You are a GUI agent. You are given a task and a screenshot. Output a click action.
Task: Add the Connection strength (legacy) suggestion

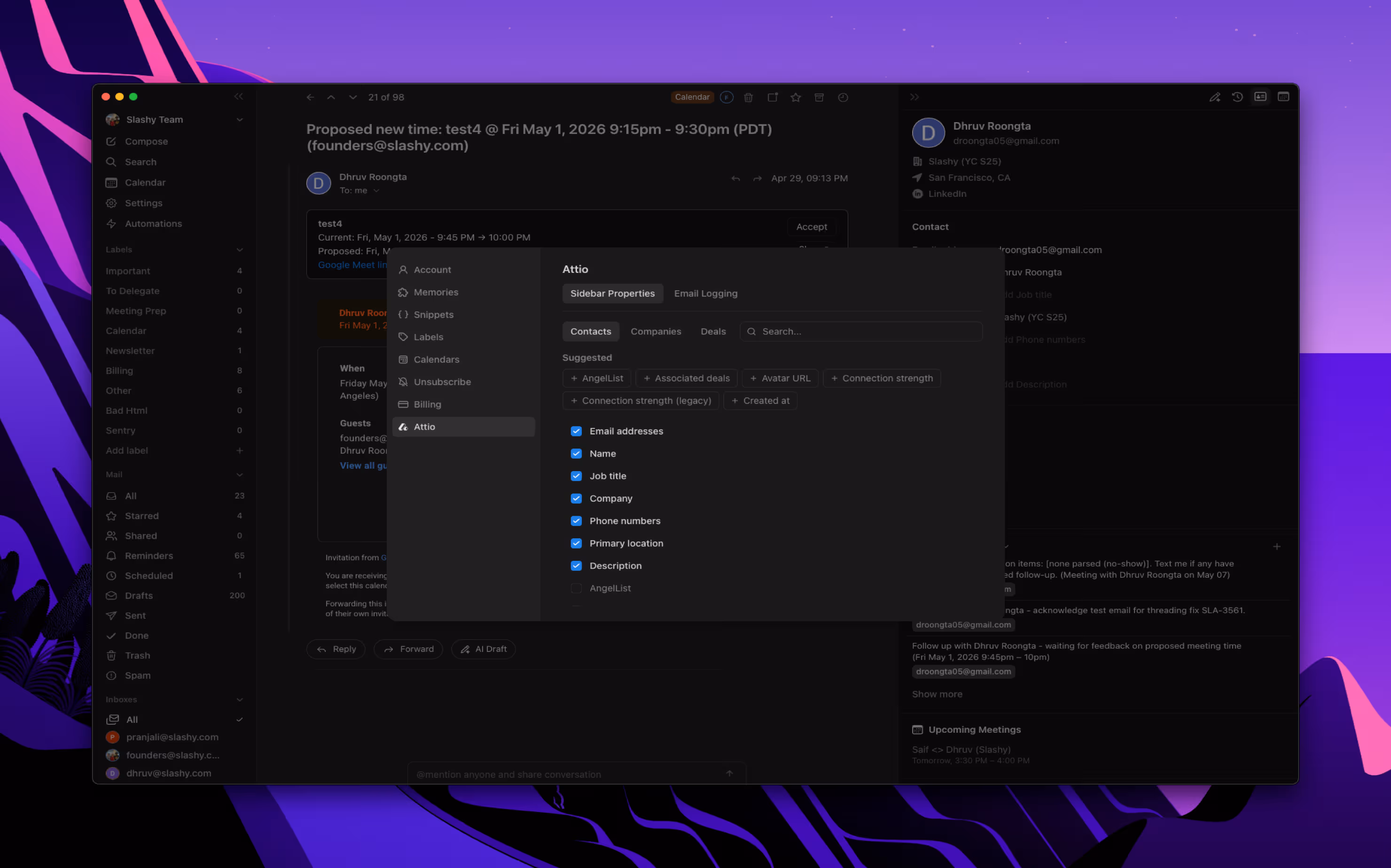coord(641,401)
